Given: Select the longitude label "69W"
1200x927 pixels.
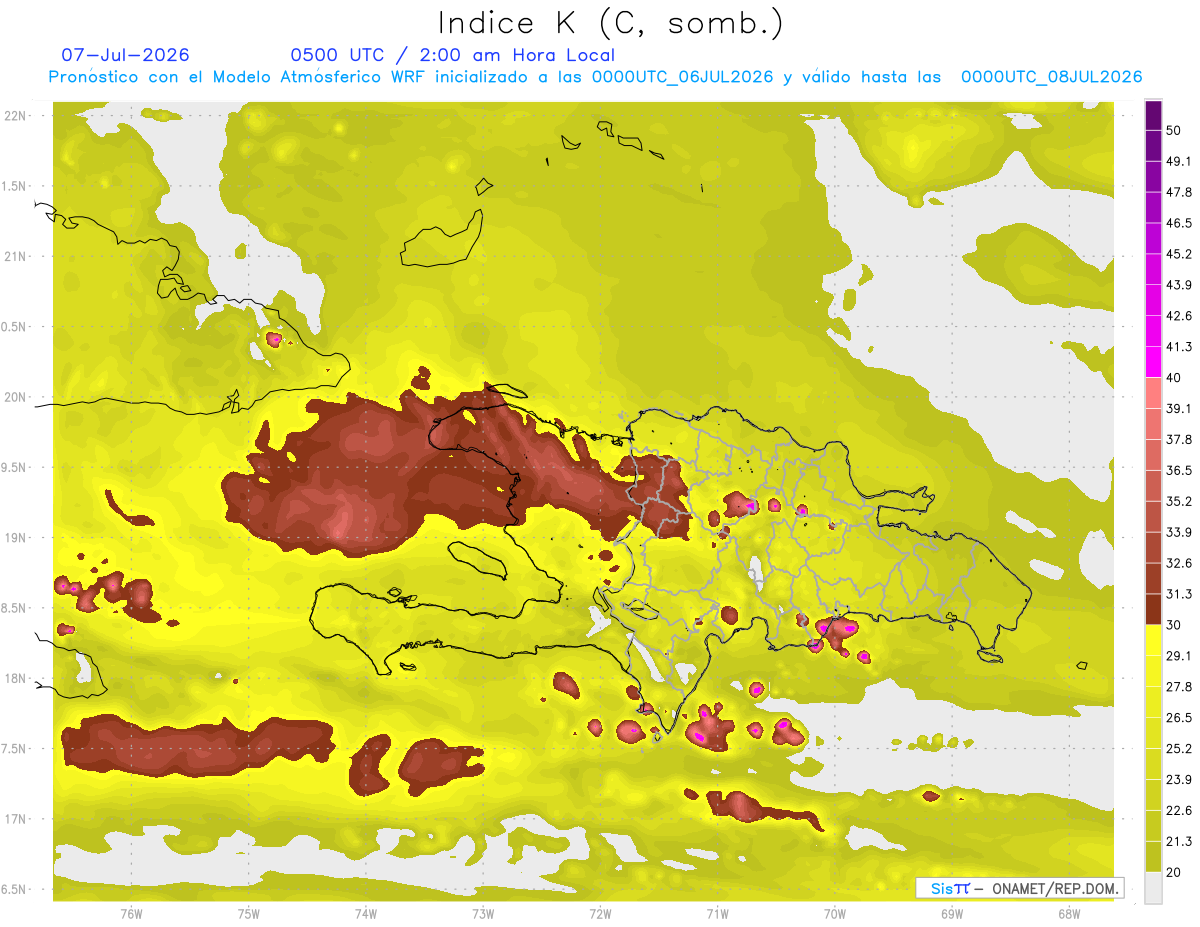Looking at the screenshot, I should (952, 914).
